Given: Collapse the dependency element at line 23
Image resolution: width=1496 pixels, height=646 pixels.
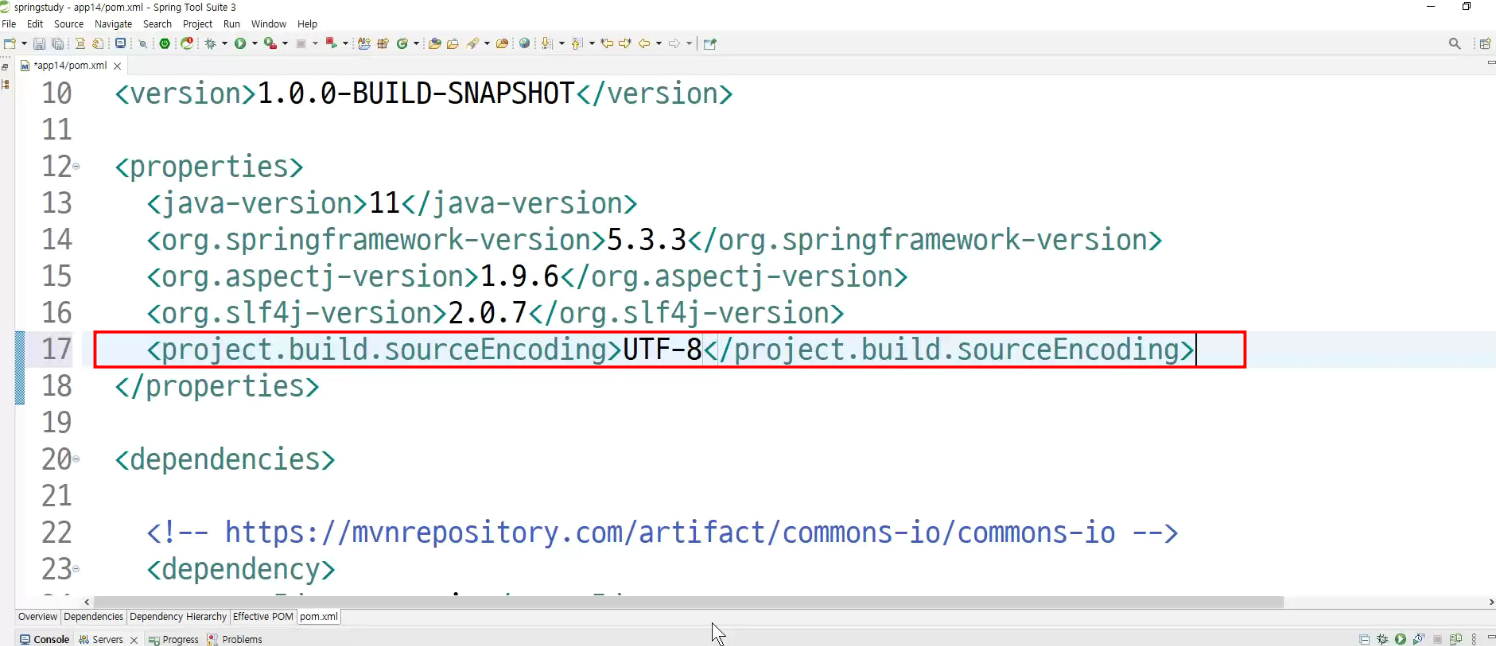Looking at the screenshot, I should coord(76,570).
